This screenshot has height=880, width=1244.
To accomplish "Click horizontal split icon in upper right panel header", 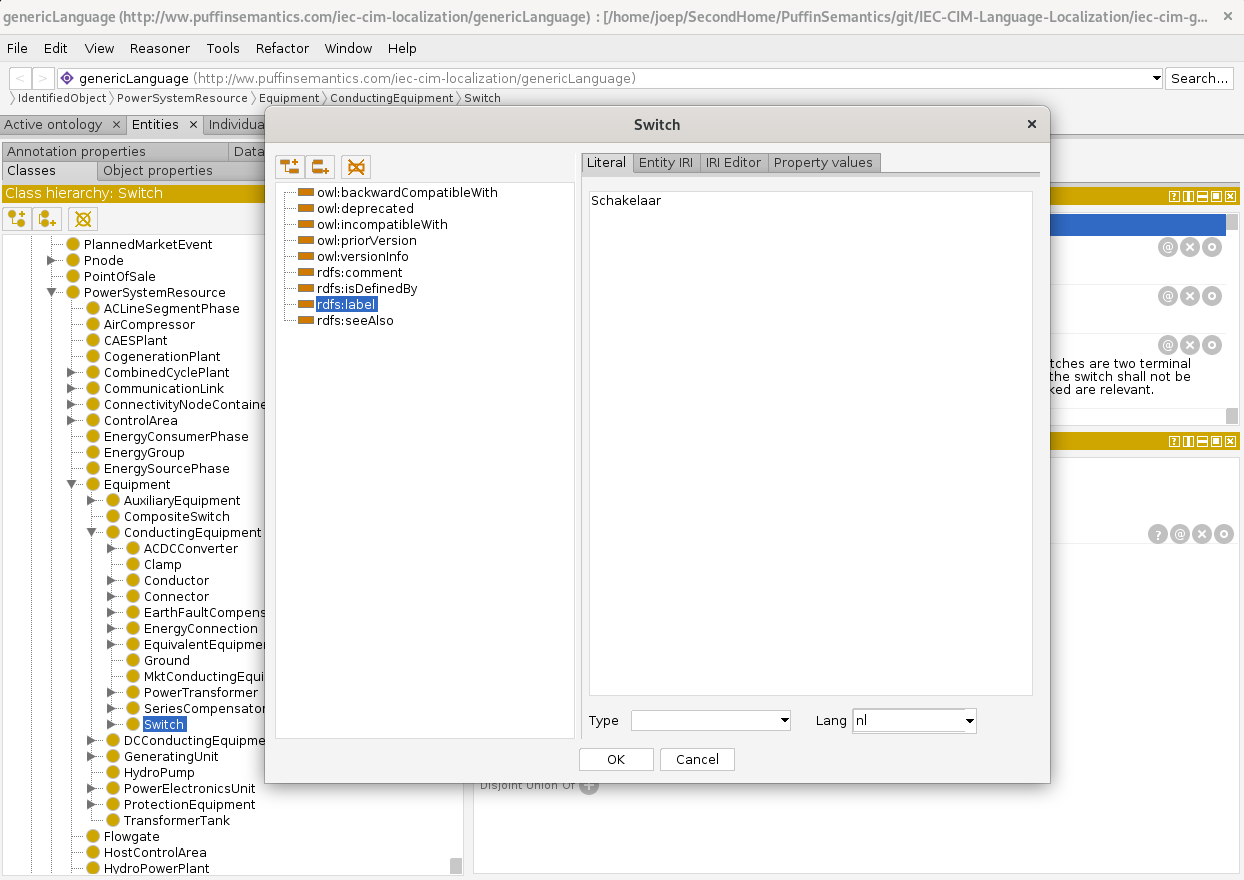I will coord(1203,197).
